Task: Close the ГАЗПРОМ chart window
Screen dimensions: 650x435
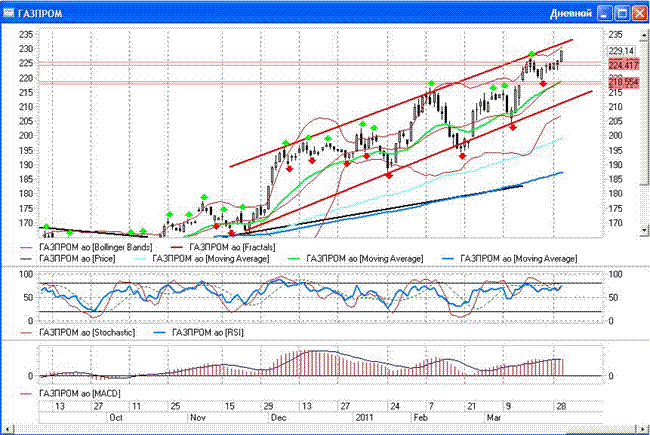Action: click(640, 13)
